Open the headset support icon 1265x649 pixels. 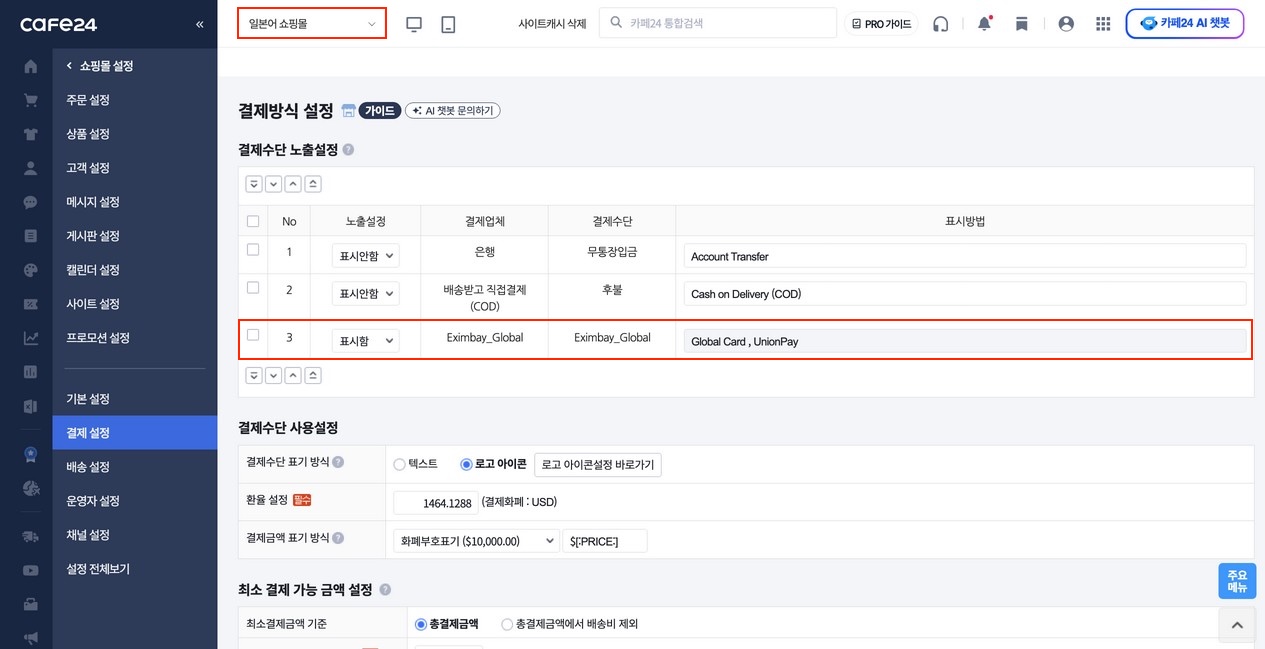(940, 24)
